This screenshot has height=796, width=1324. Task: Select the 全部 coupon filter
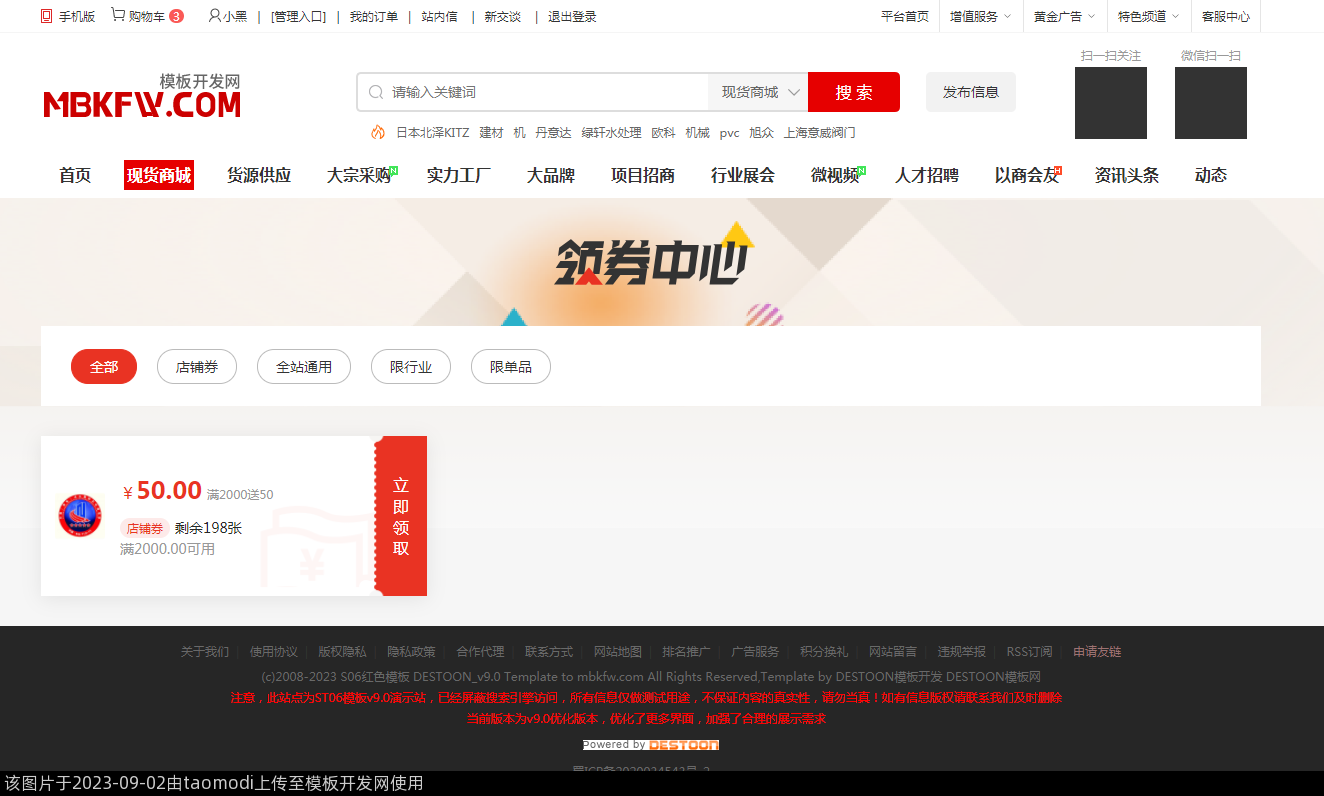pos(104,367)
